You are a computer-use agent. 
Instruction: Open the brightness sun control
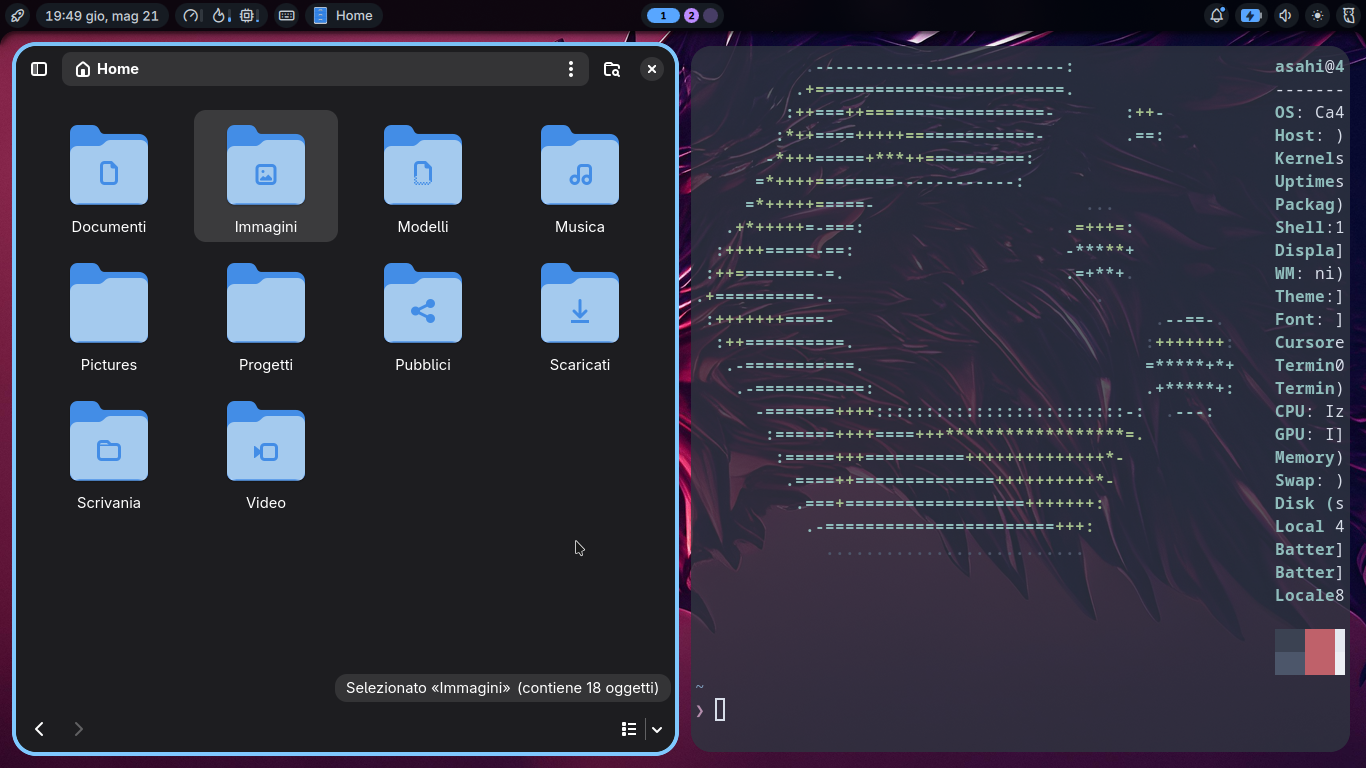point(1318,16)
